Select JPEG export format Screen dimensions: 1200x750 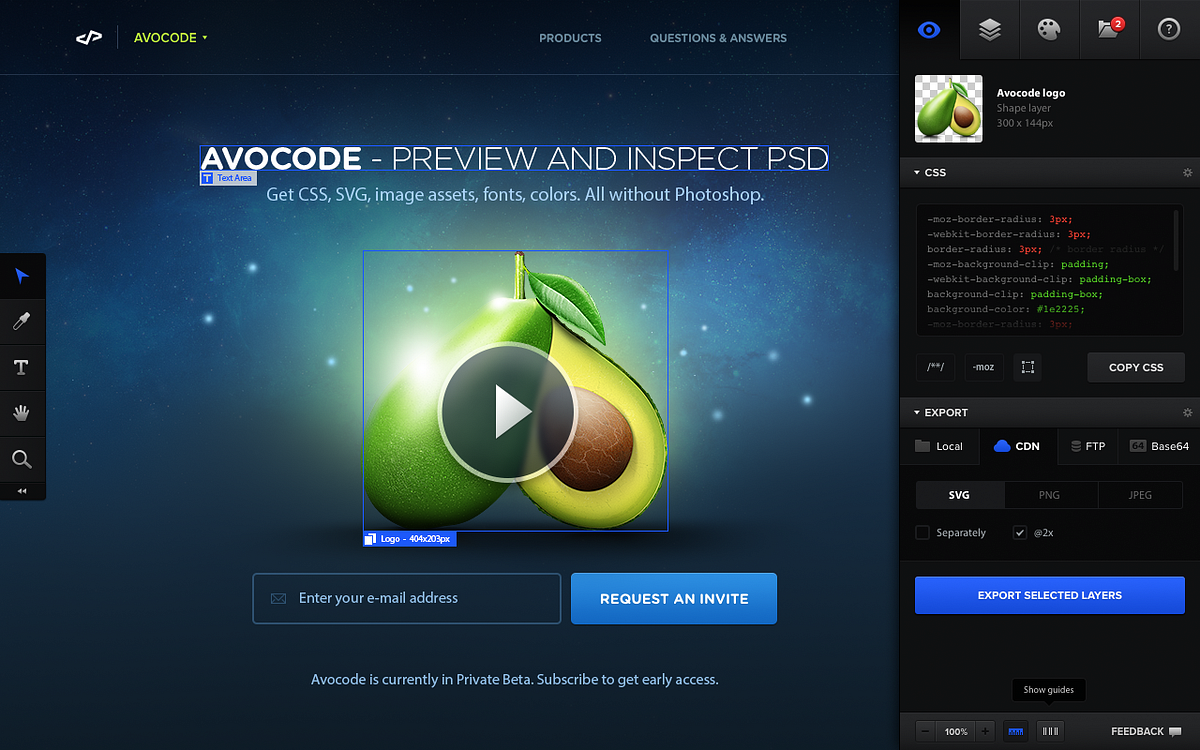(x=1140, y=495)
